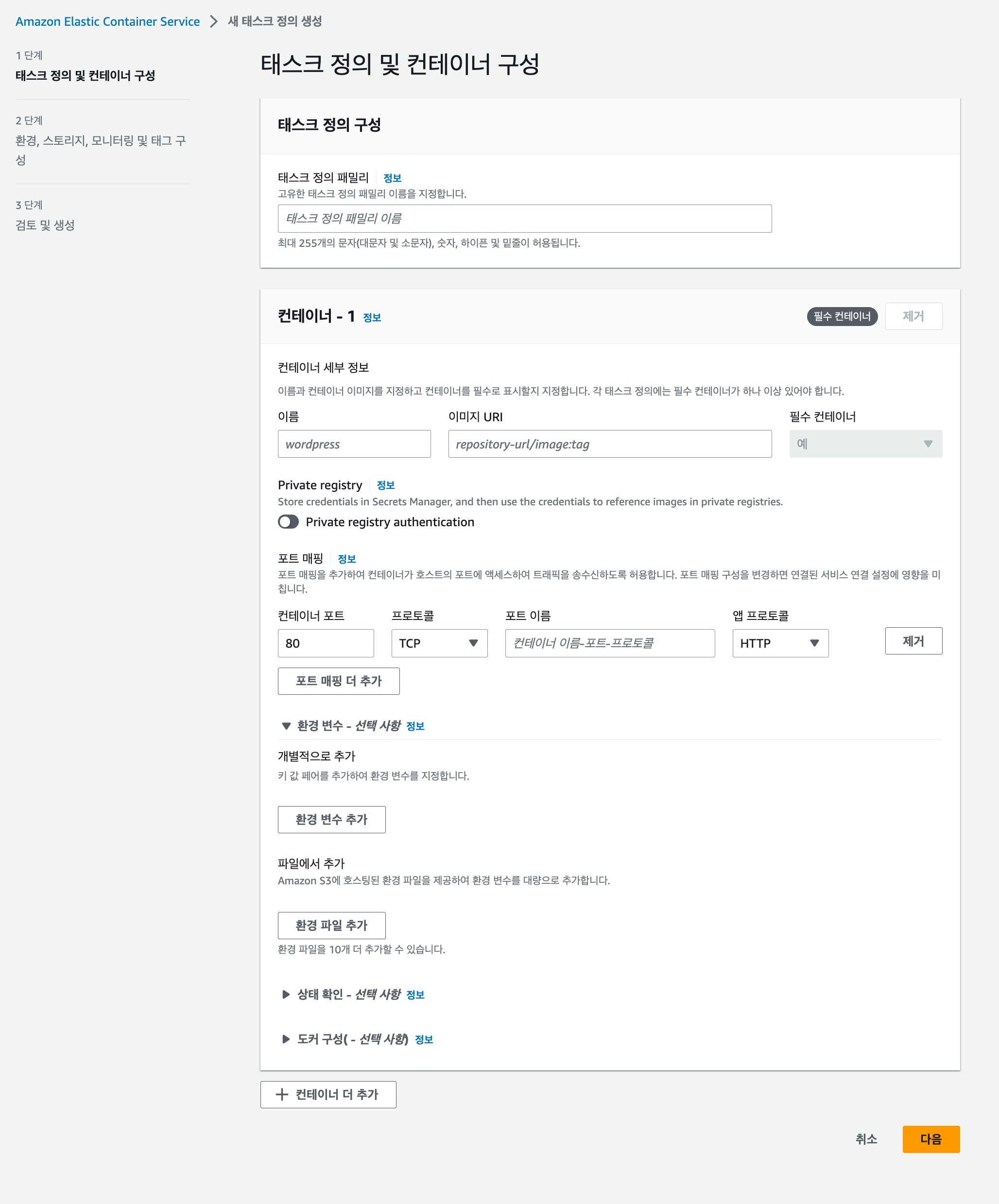Click the 다음 button
Screen dimensions: 999x1204
pyautogui.click(x=931, y=1139)
